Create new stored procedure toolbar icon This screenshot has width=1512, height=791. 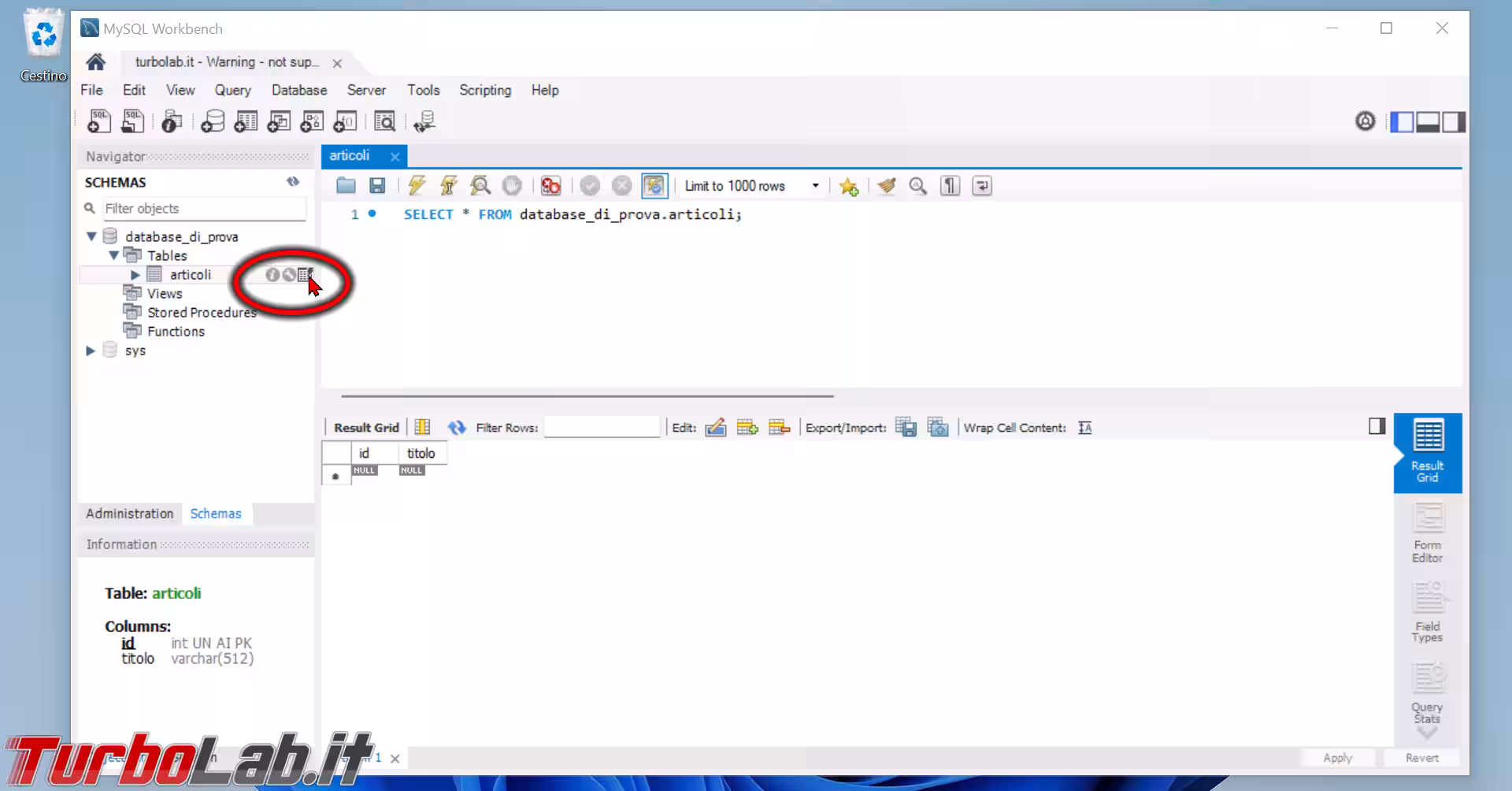312,121
